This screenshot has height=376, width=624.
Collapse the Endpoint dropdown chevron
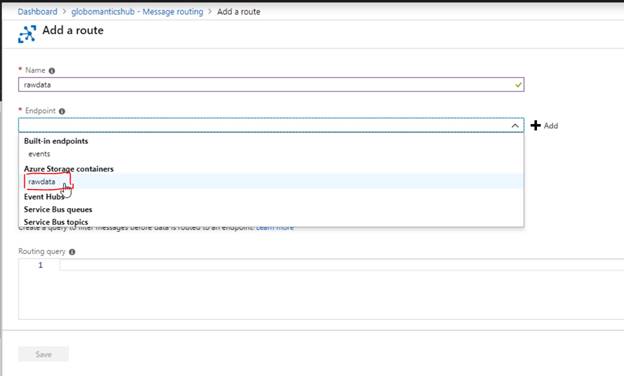[x=515, y=126]
